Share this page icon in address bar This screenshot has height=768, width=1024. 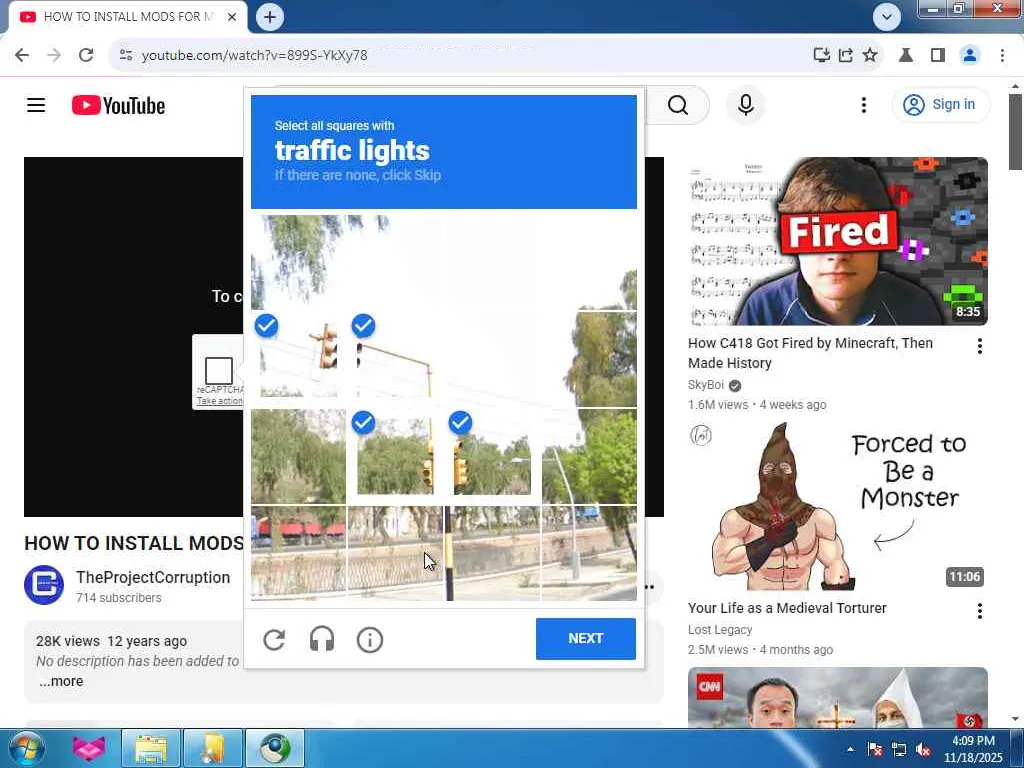(846, 56)
